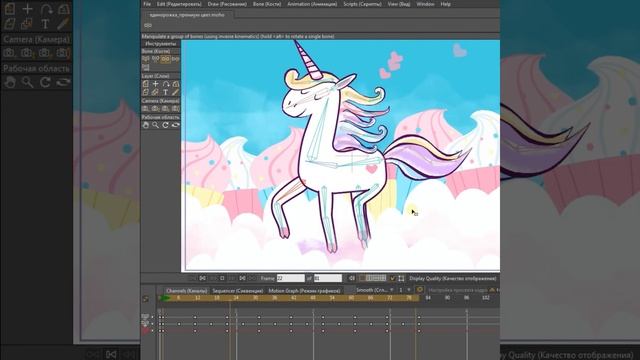
Task: Open the Smooth interpolation dropdown
Action: click(374, 290)
